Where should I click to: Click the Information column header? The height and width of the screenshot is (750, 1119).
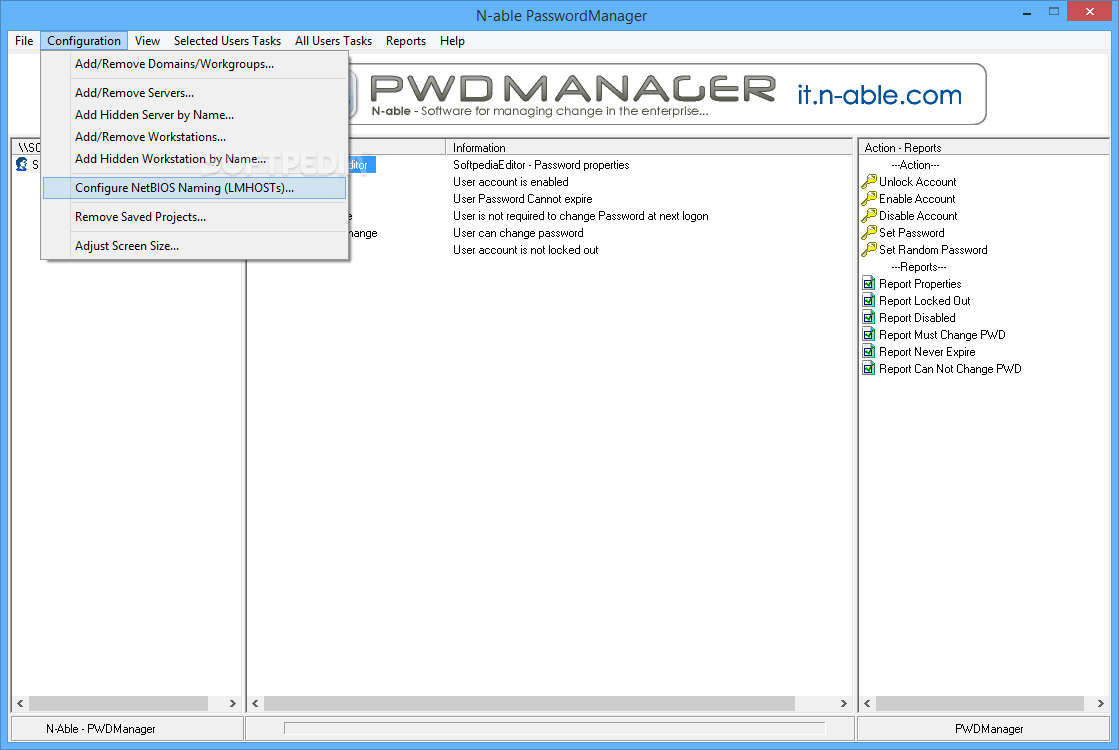click(649, 148)
